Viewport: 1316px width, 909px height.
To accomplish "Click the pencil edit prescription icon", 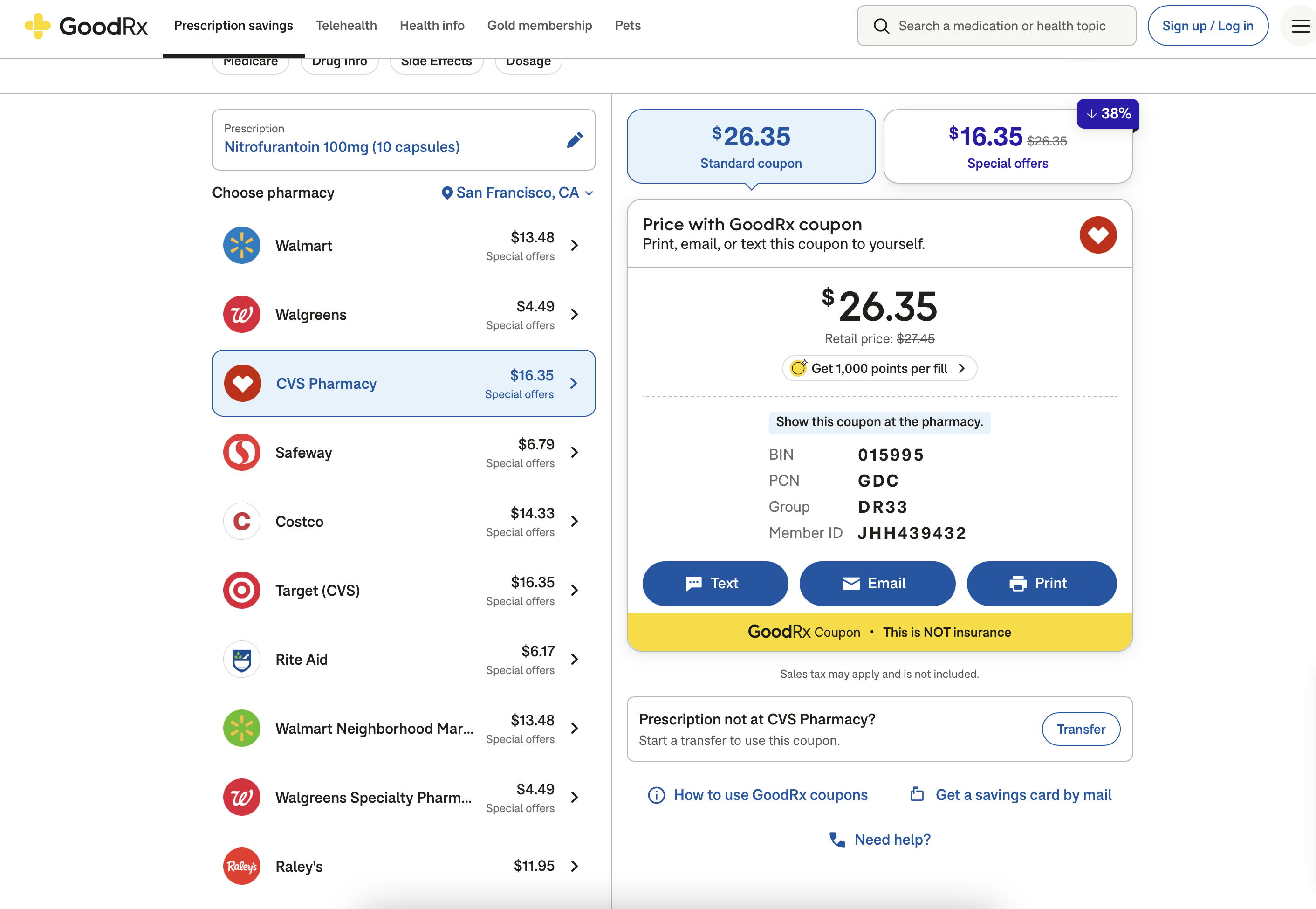I will click(574, 140).
